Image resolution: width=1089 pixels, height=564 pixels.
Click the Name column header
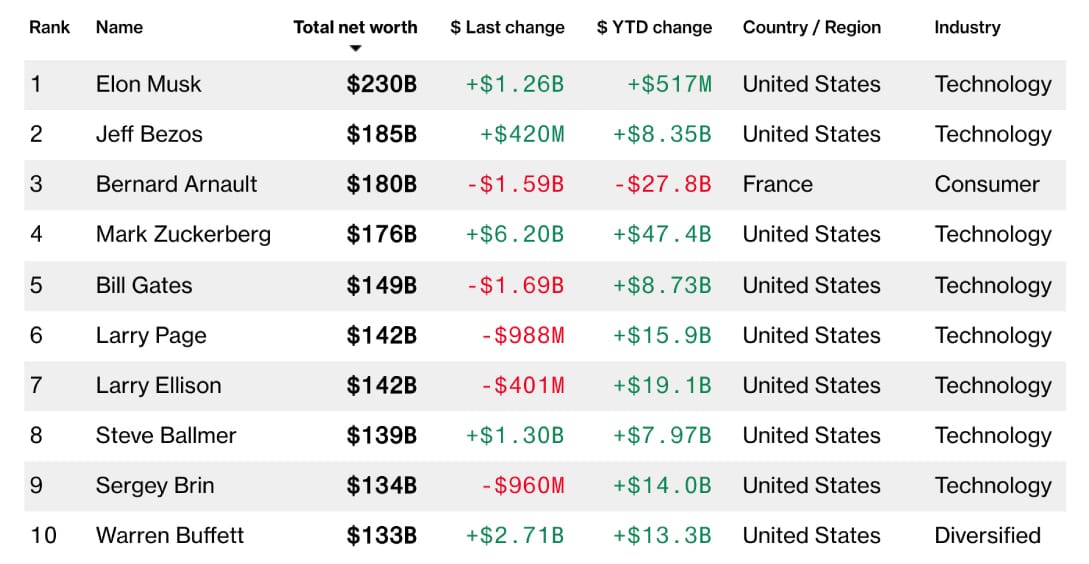click(119, 27)
